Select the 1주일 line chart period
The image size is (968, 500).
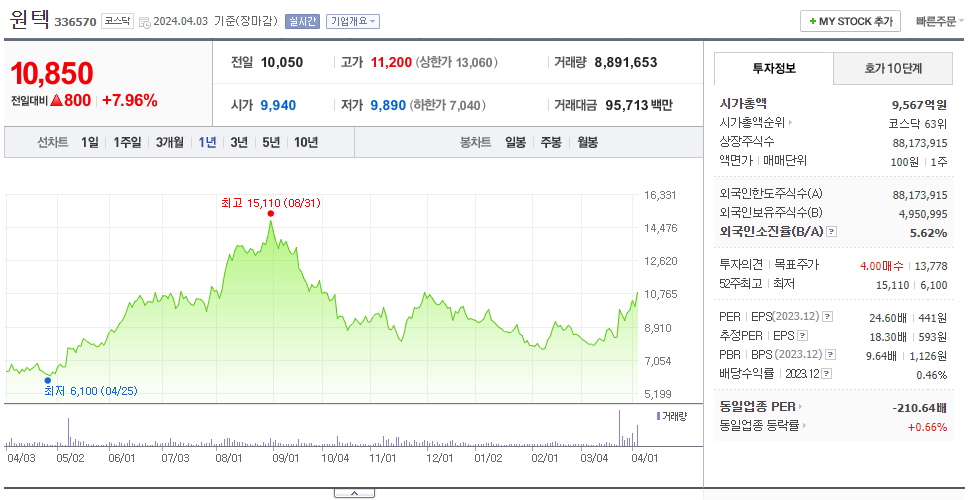click(x=127, y=143)
